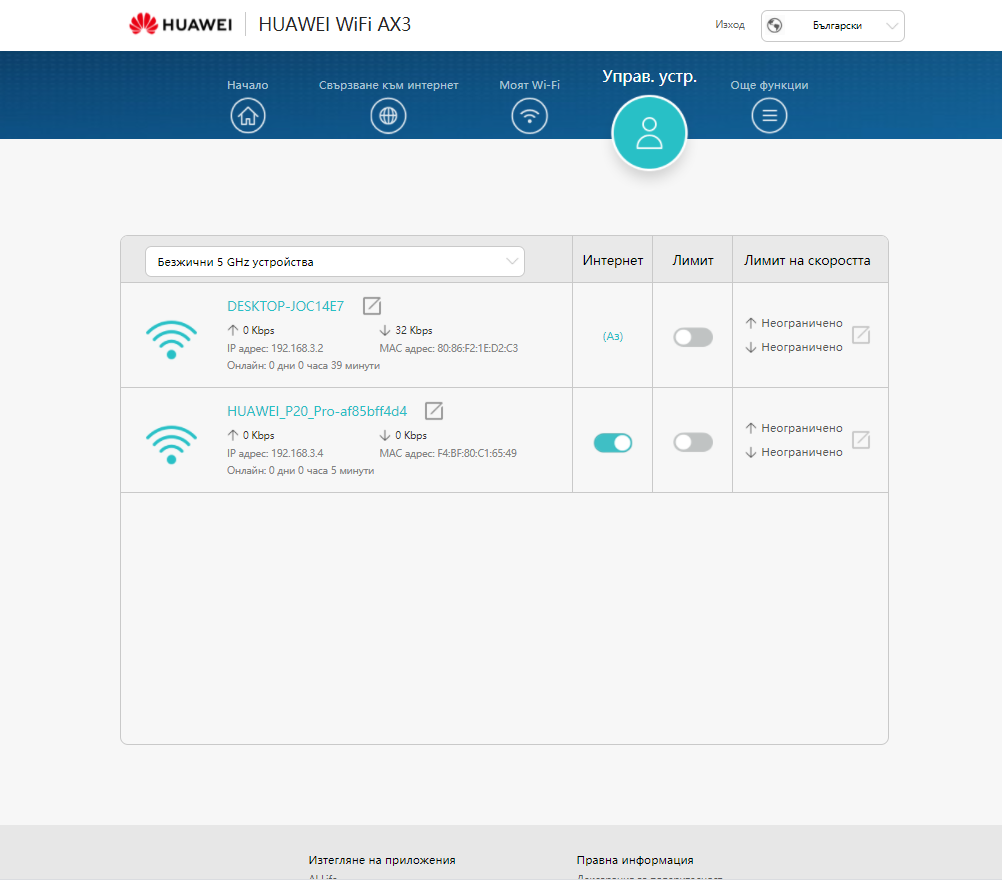Click the Huawei logo
This screenshot has width=1002, height=881.
click(x=180, y=24)
